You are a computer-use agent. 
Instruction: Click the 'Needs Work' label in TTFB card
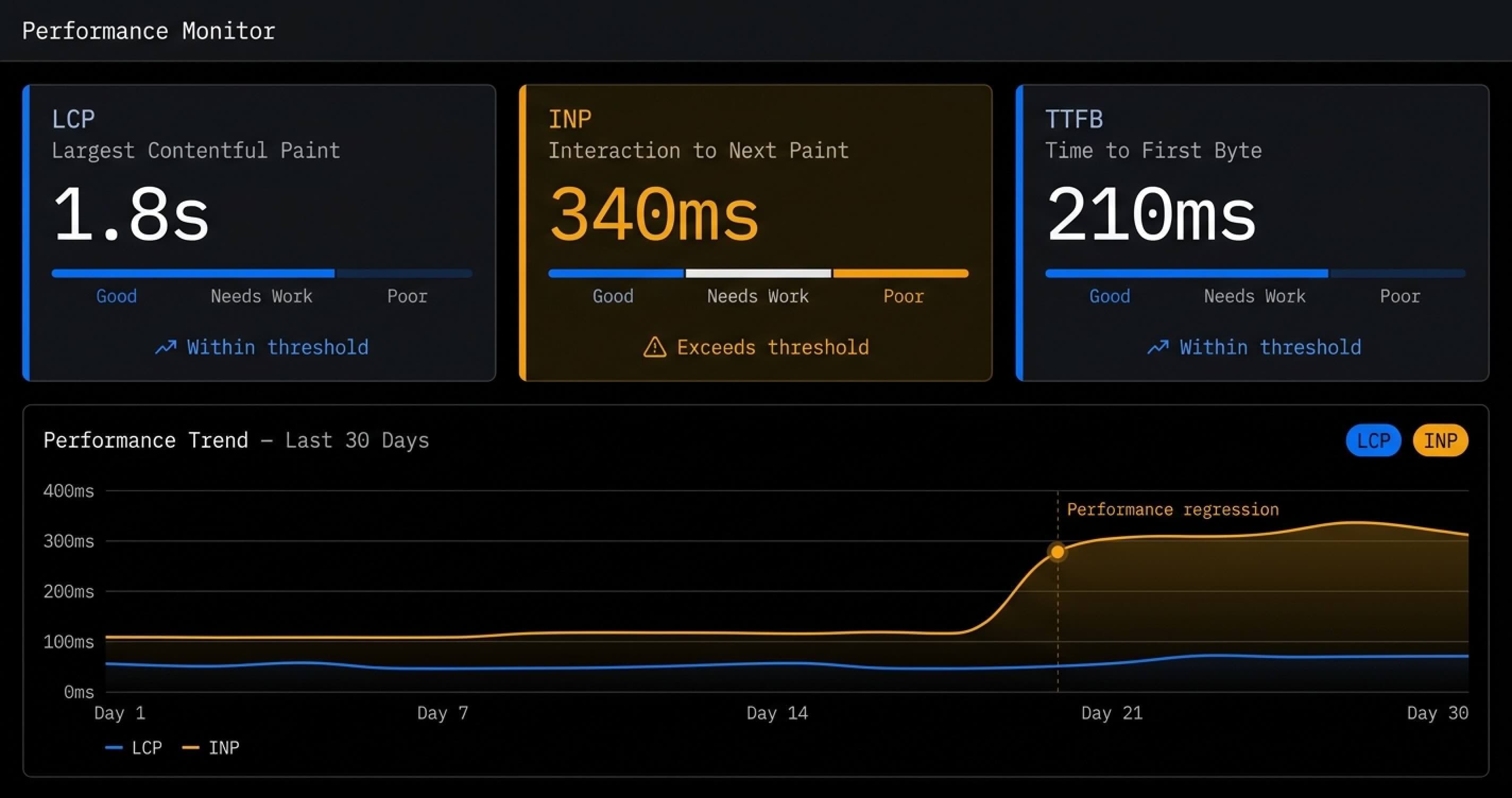[1255, 296]
